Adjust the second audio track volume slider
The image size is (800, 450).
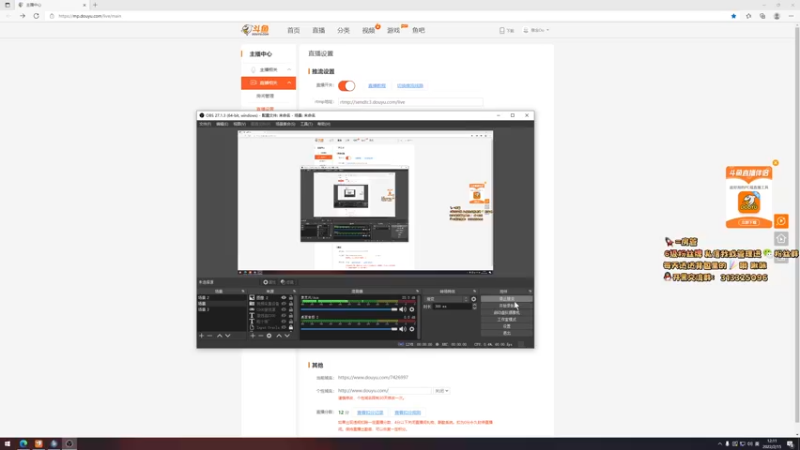[349, 329]
